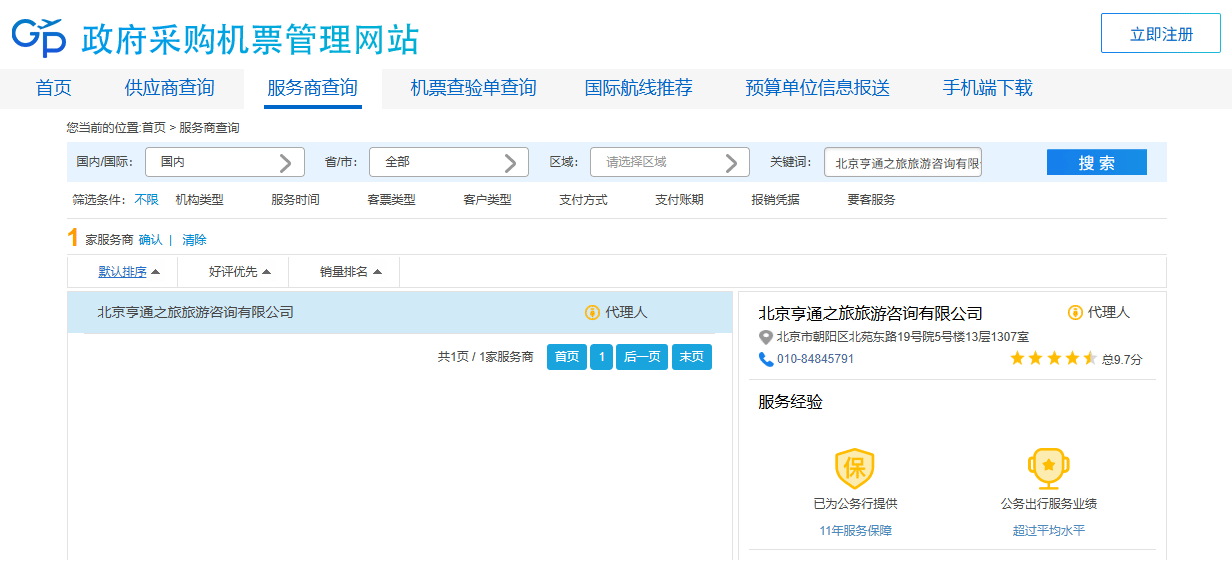1232x570 pixels.
Task: Click the company name heading in detail panel
Action: (870, 314)
